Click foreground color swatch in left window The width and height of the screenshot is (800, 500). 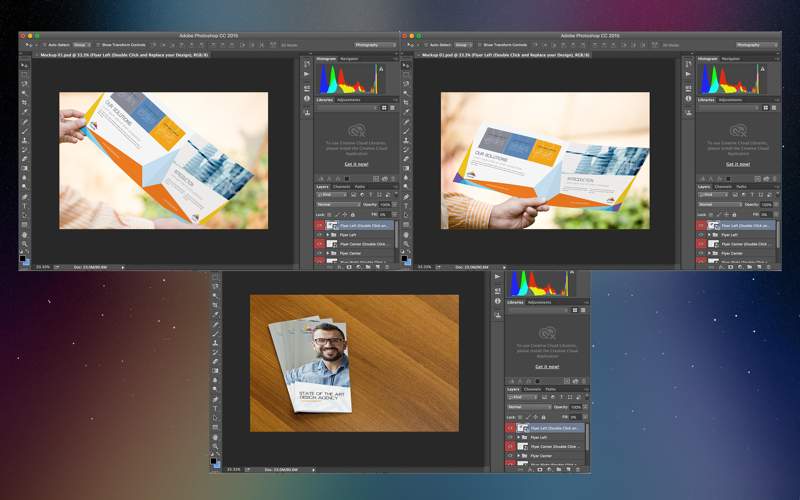click(x=22, y=259)
